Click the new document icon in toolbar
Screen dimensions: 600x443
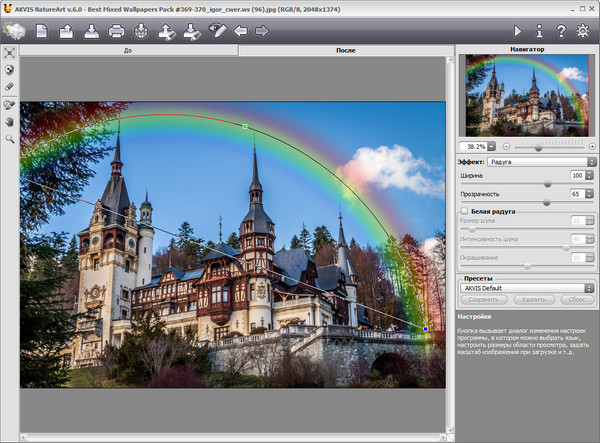(x=42, y=31)
